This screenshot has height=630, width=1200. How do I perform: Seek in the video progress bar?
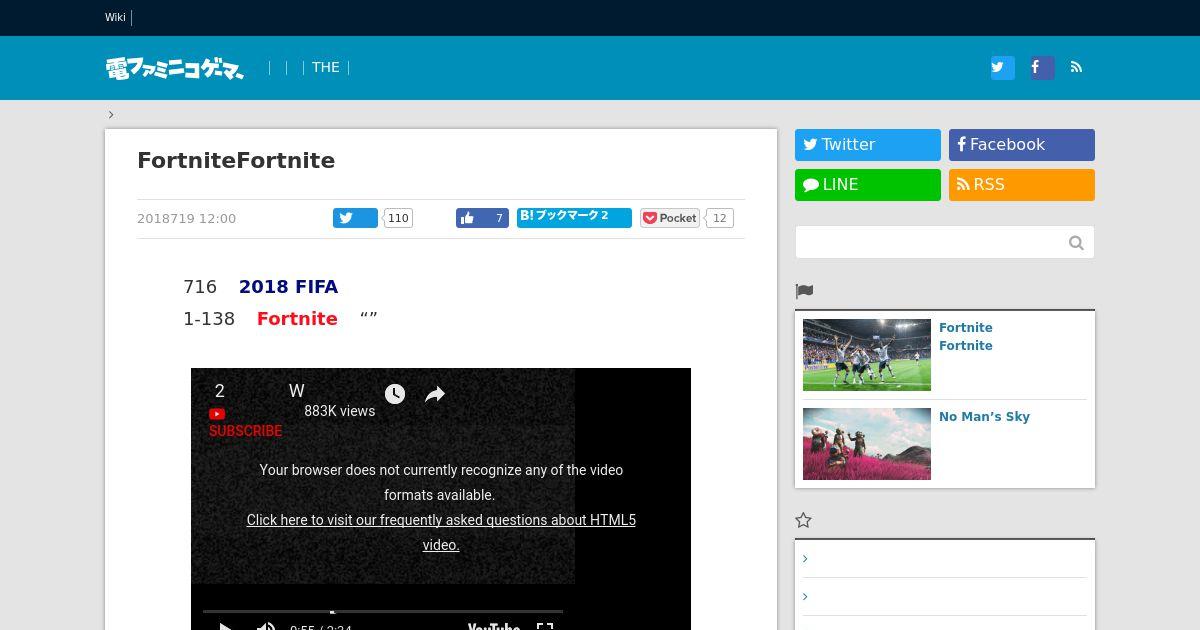coord(383,611)
